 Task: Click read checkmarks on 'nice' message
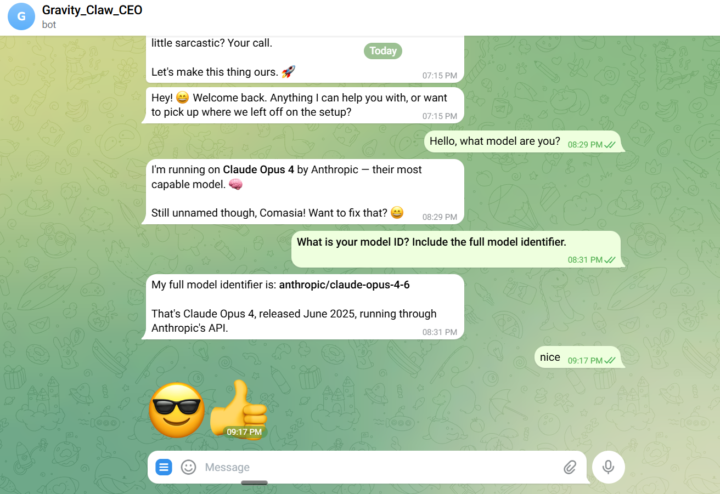point(610,360)
